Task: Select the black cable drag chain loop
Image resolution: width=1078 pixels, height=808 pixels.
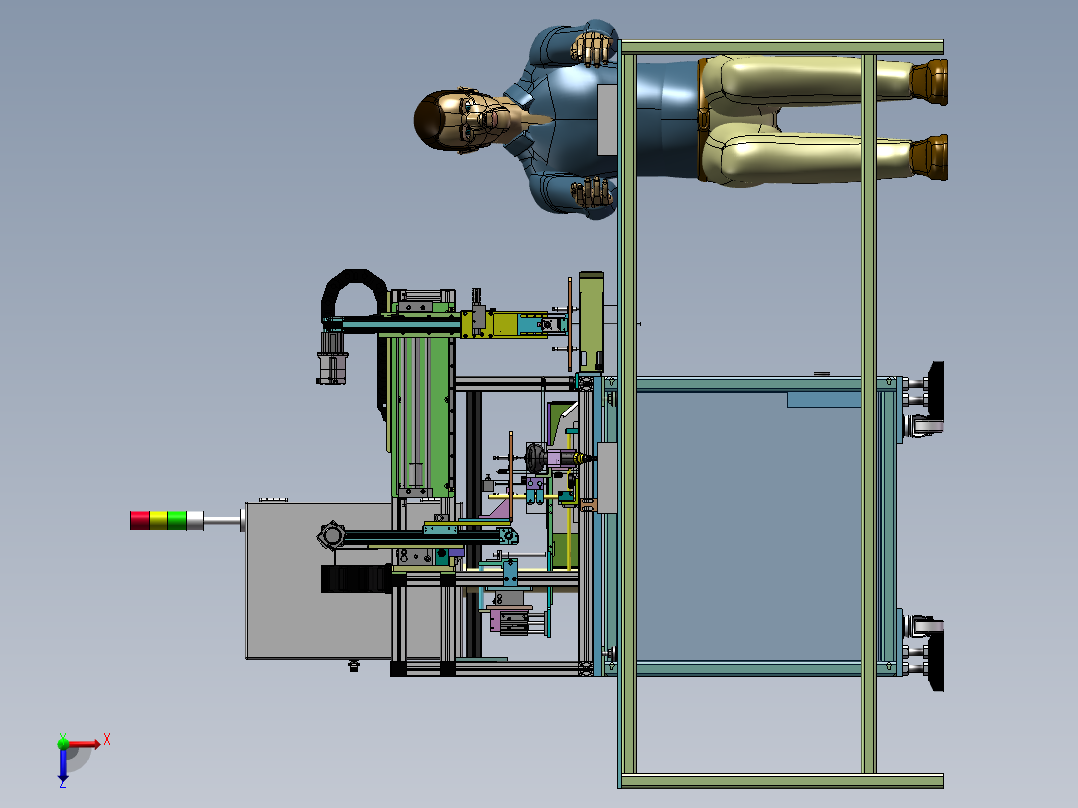Action: pos(353,292)
